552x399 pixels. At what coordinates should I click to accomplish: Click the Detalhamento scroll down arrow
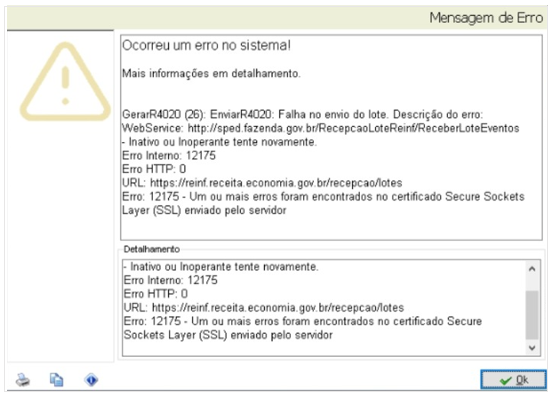pos(532,348)
